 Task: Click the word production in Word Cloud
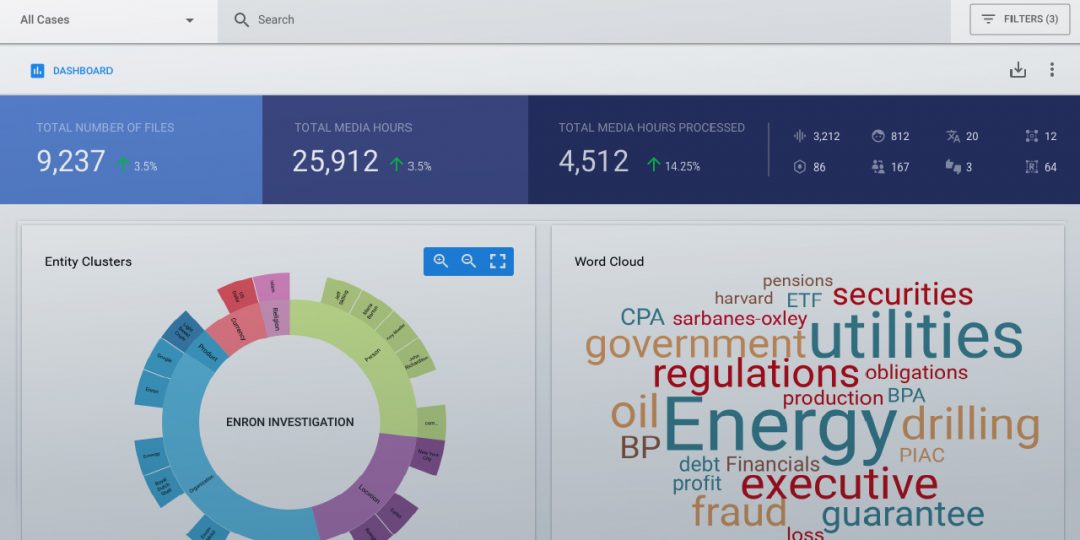(x=833, y=398)
